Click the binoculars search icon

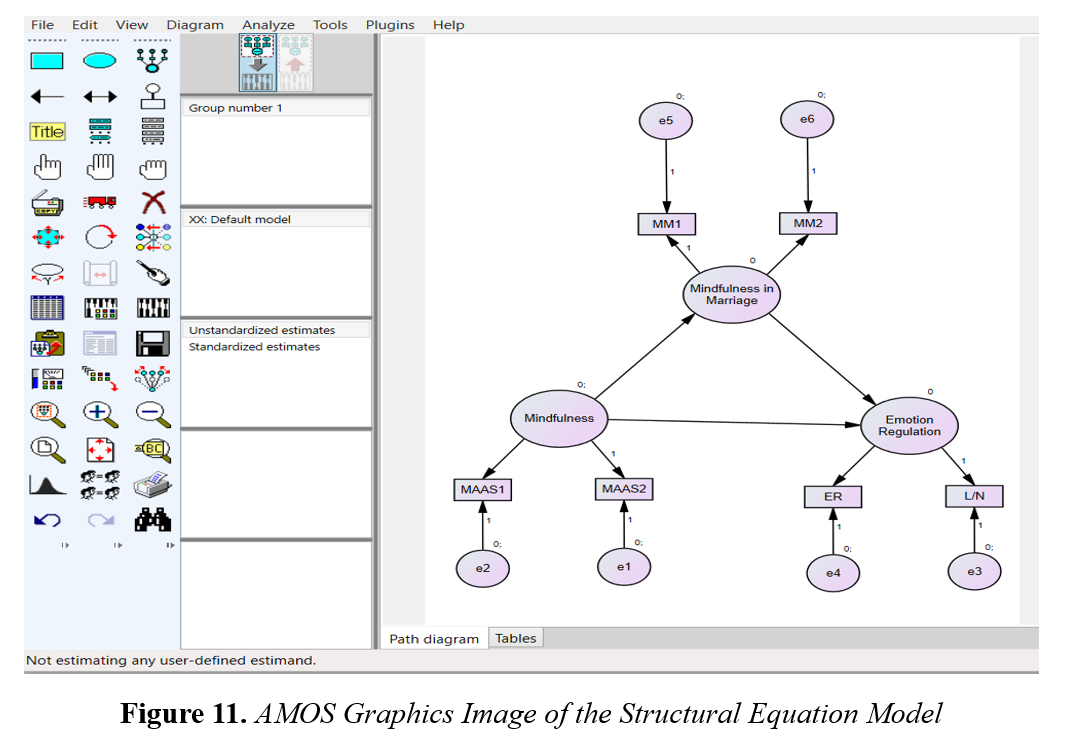pyautogui.click(x=152, y=520)
